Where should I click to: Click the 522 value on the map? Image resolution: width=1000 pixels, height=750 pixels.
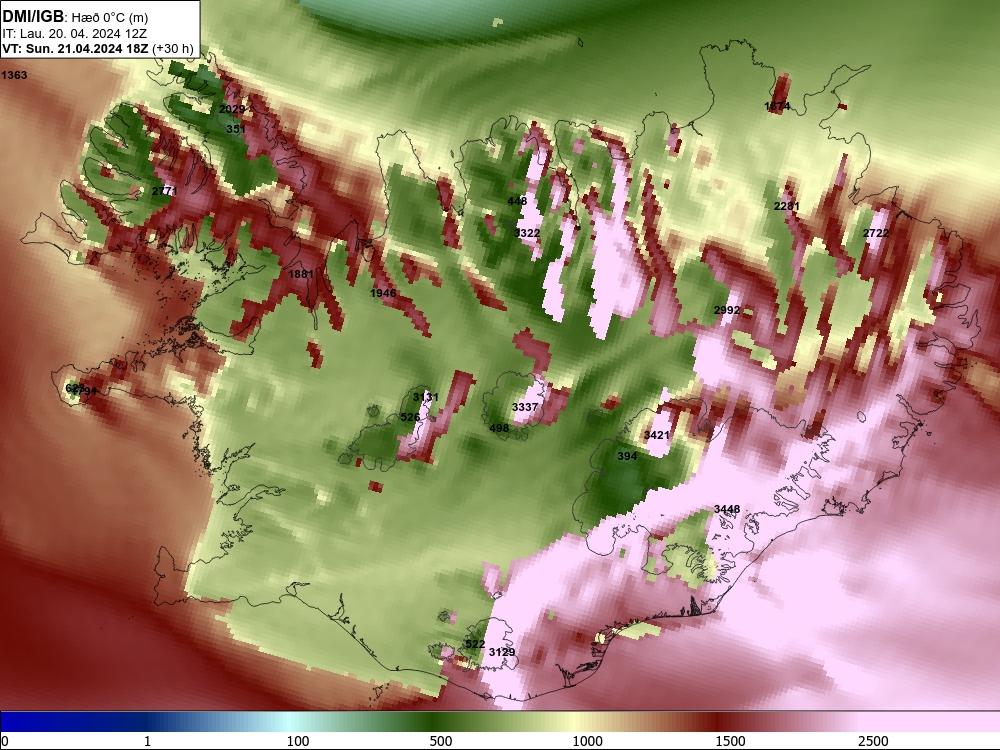click(x=475, y=644)
